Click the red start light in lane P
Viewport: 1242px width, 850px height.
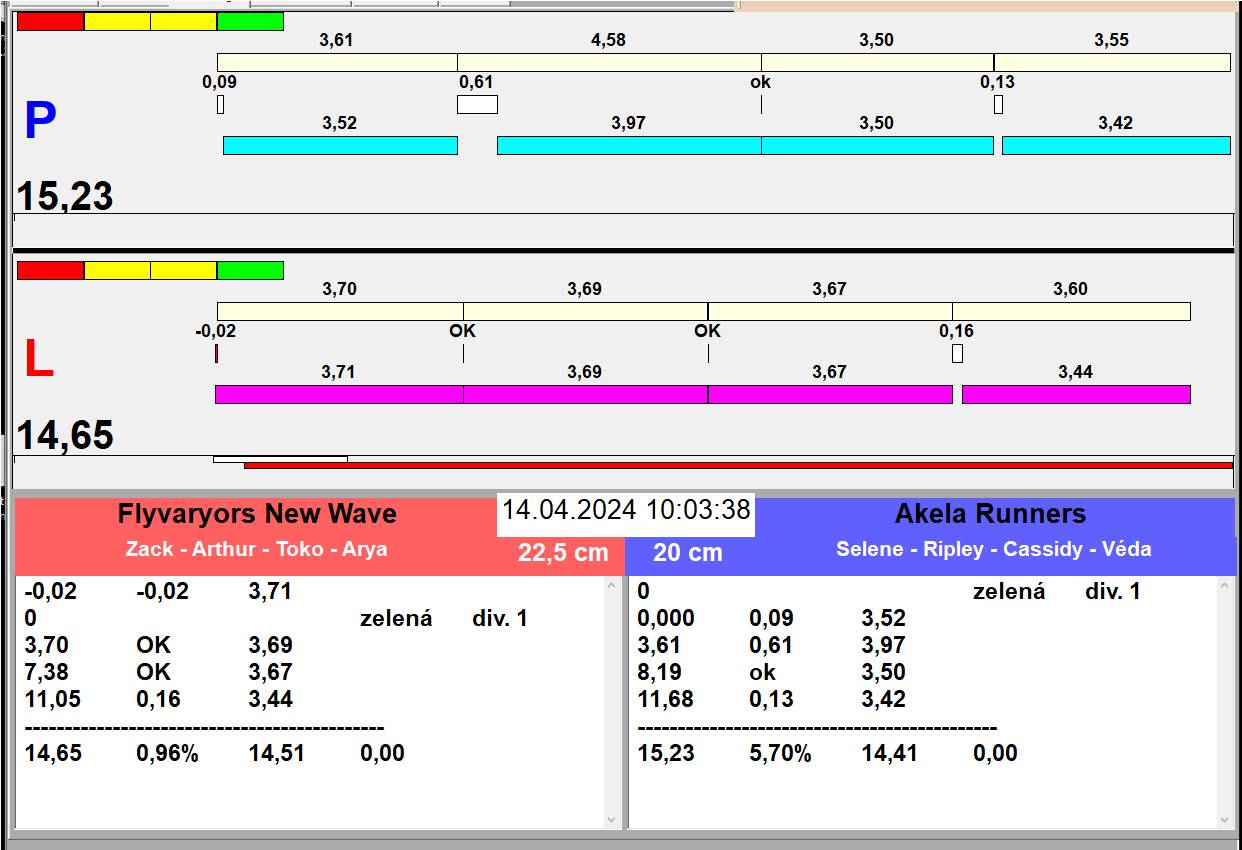click(x=50, y=21)
